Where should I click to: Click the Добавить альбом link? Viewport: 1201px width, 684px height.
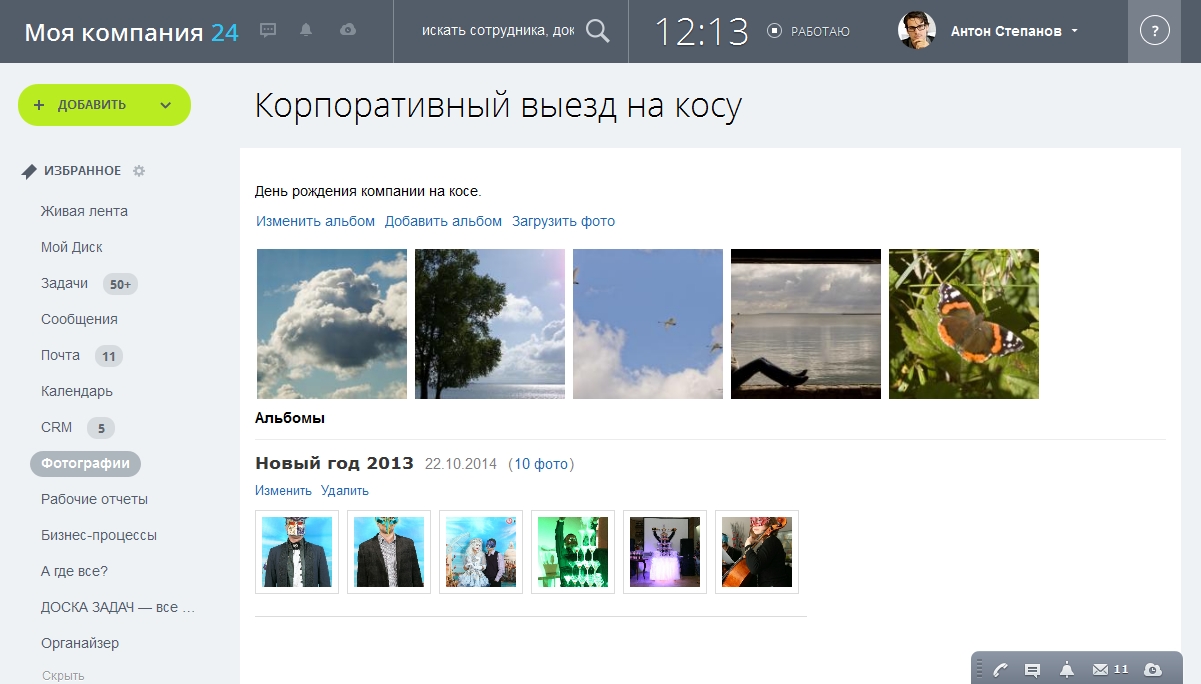click(x=443, y=221)
